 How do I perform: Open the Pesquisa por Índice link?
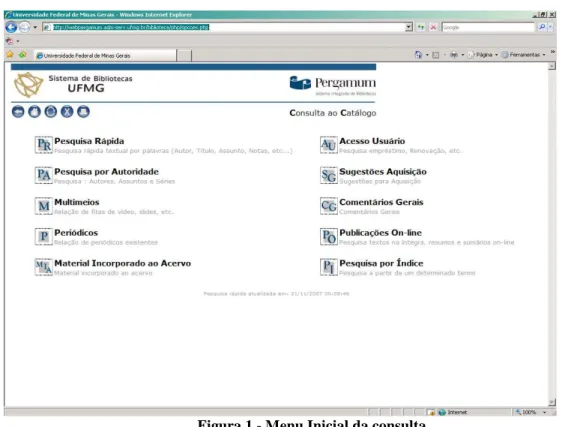(x=381, y=263)
